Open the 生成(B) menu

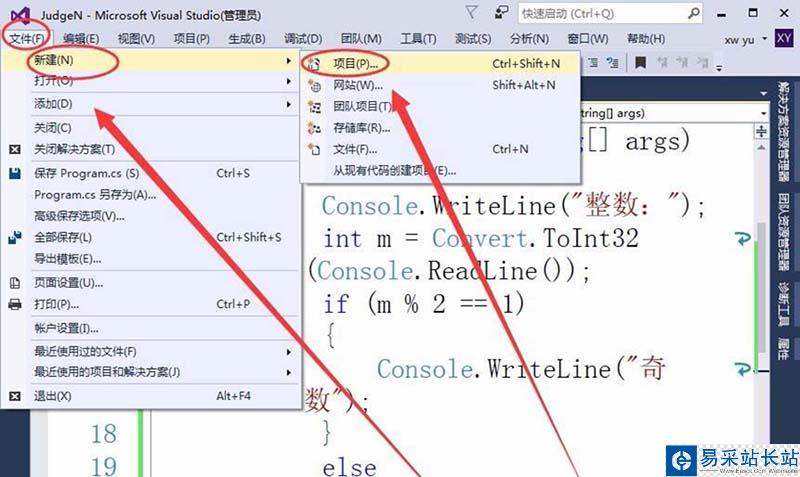tap(246, 39)
